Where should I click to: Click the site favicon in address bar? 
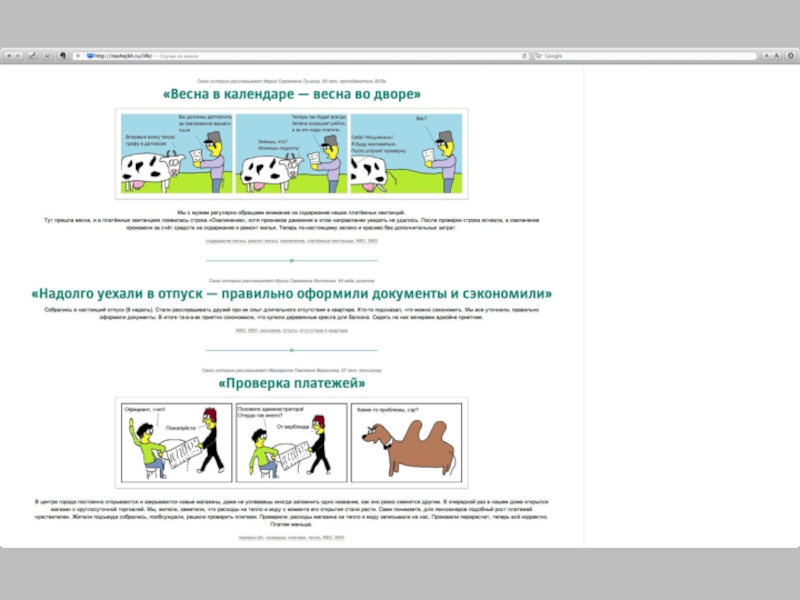pyautogui.click(x=90, y=56)
